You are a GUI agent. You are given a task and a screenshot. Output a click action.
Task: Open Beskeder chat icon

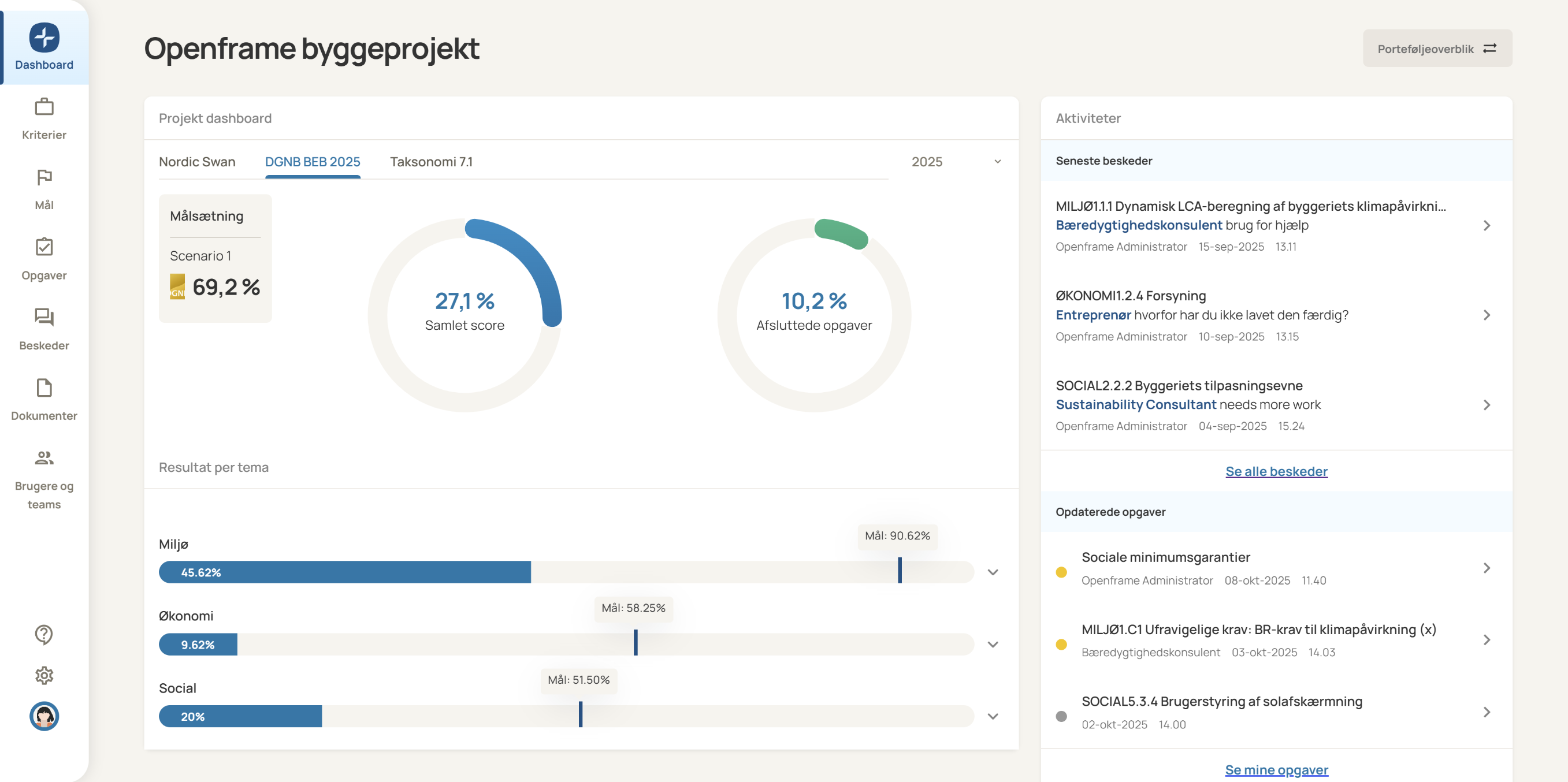point(44,317)
